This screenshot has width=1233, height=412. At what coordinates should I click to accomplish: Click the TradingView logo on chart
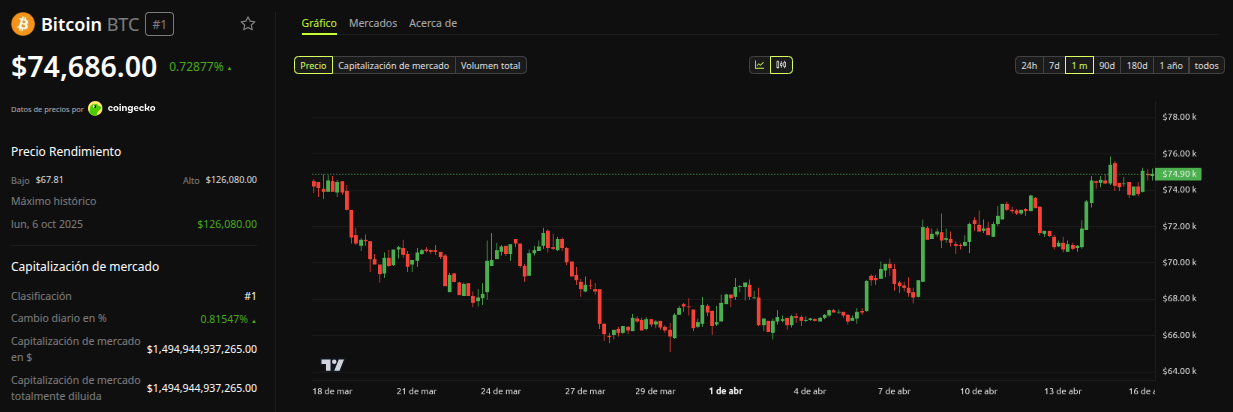click(332, 366)
